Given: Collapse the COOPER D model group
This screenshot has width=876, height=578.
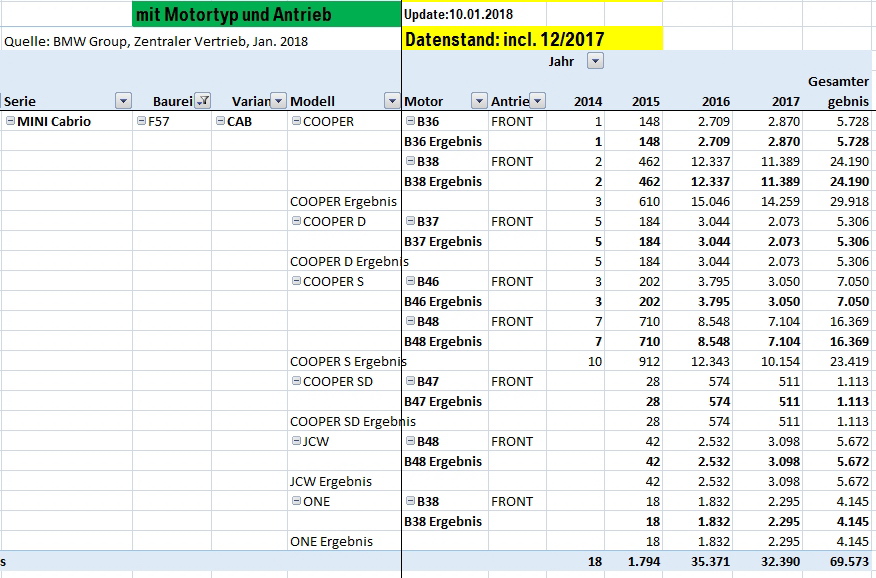Looking at the screenshot, I should tap(297, 221).
